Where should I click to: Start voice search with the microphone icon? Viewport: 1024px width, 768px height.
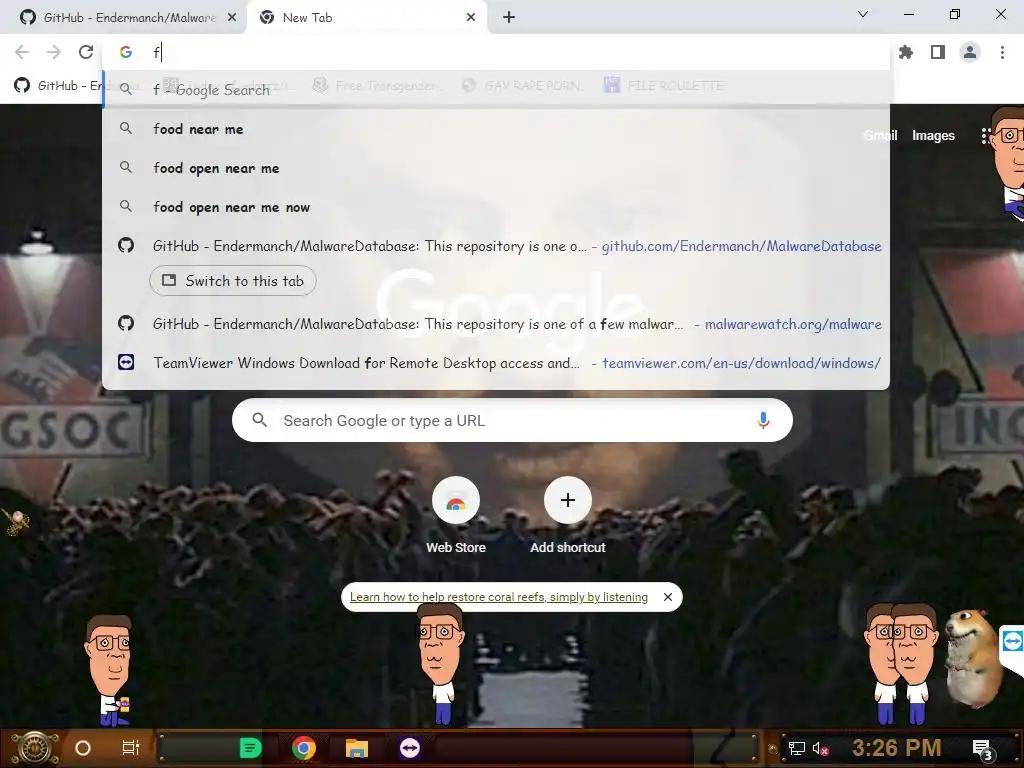pos(763,421)
